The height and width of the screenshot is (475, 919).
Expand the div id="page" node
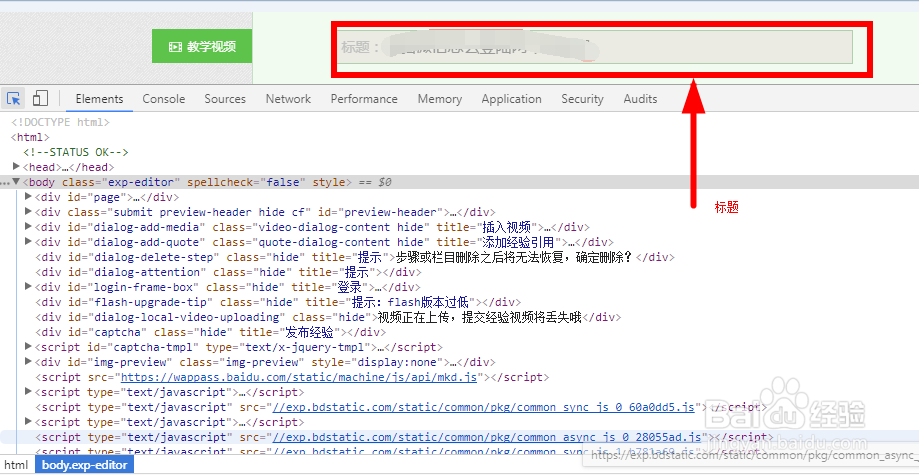point(28,196)
